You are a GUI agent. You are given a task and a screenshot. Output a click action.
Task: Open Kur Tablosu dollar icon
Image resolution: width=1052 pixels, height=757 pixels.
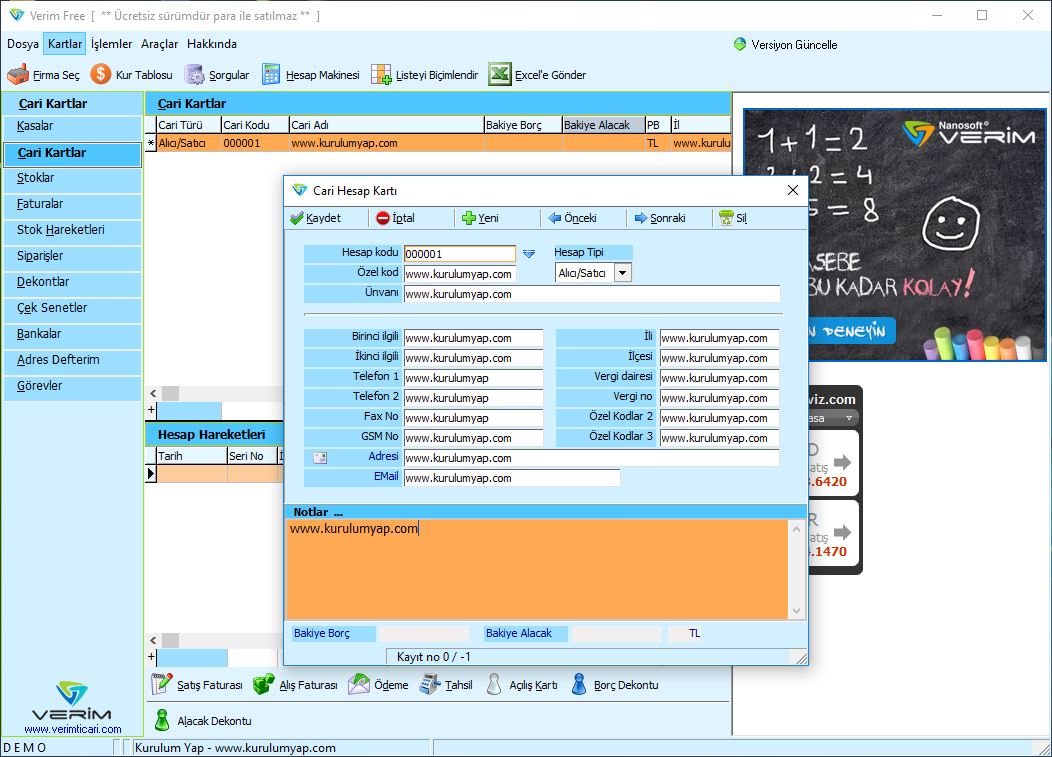click(101, 74)
